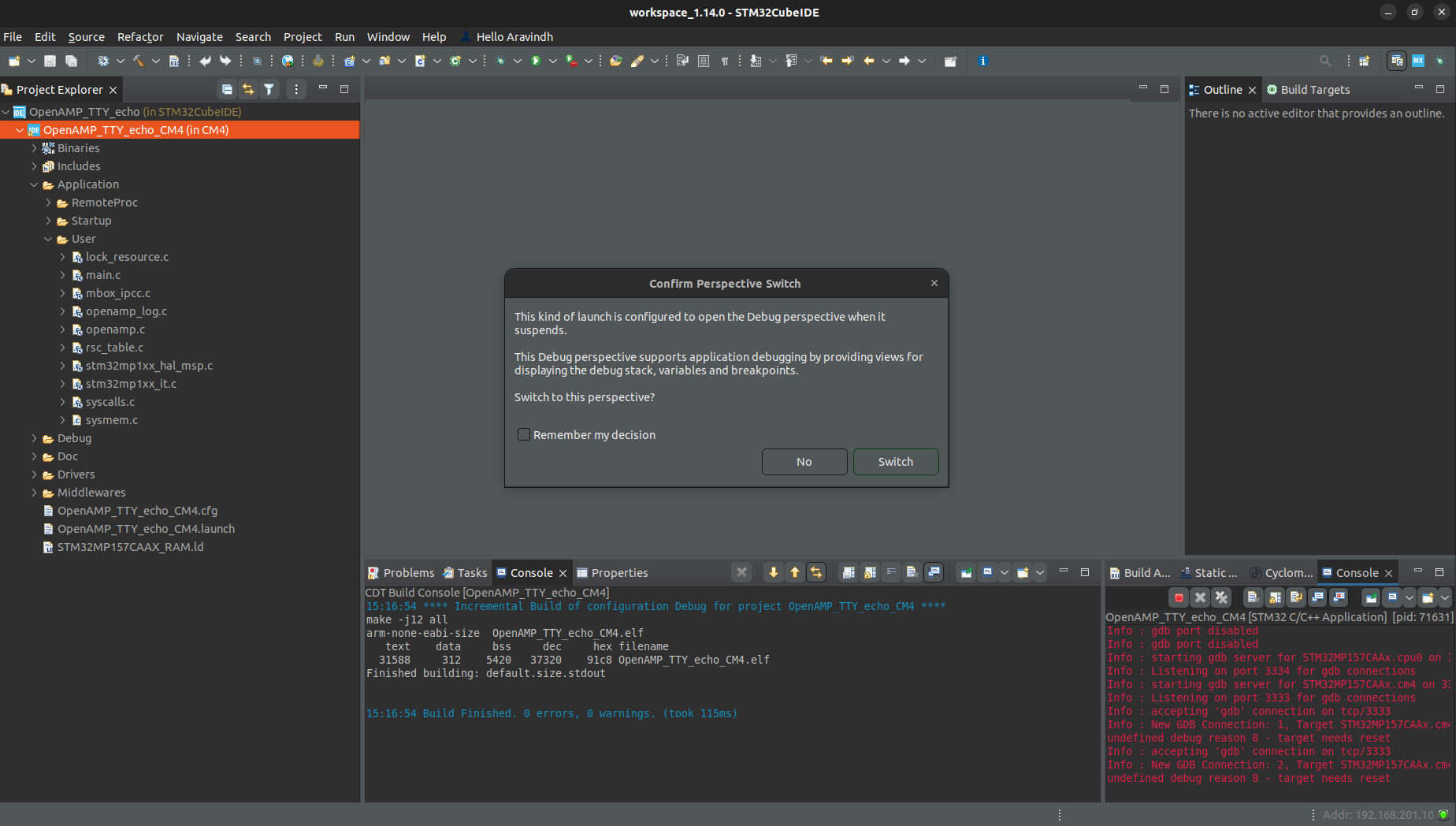Screen dimensions: 1456x826
Task: Click the green Run button in toolbar
Action: 536,61
